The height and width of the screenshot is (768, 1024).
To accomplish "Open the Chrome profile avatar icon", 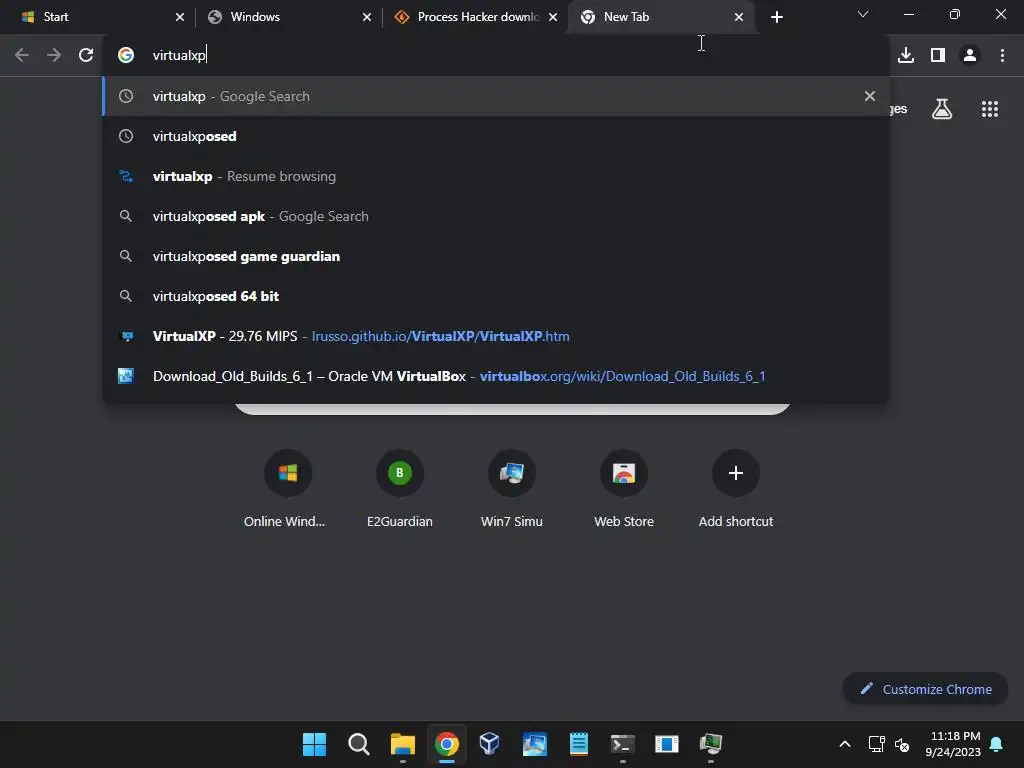I will point(970,55).
